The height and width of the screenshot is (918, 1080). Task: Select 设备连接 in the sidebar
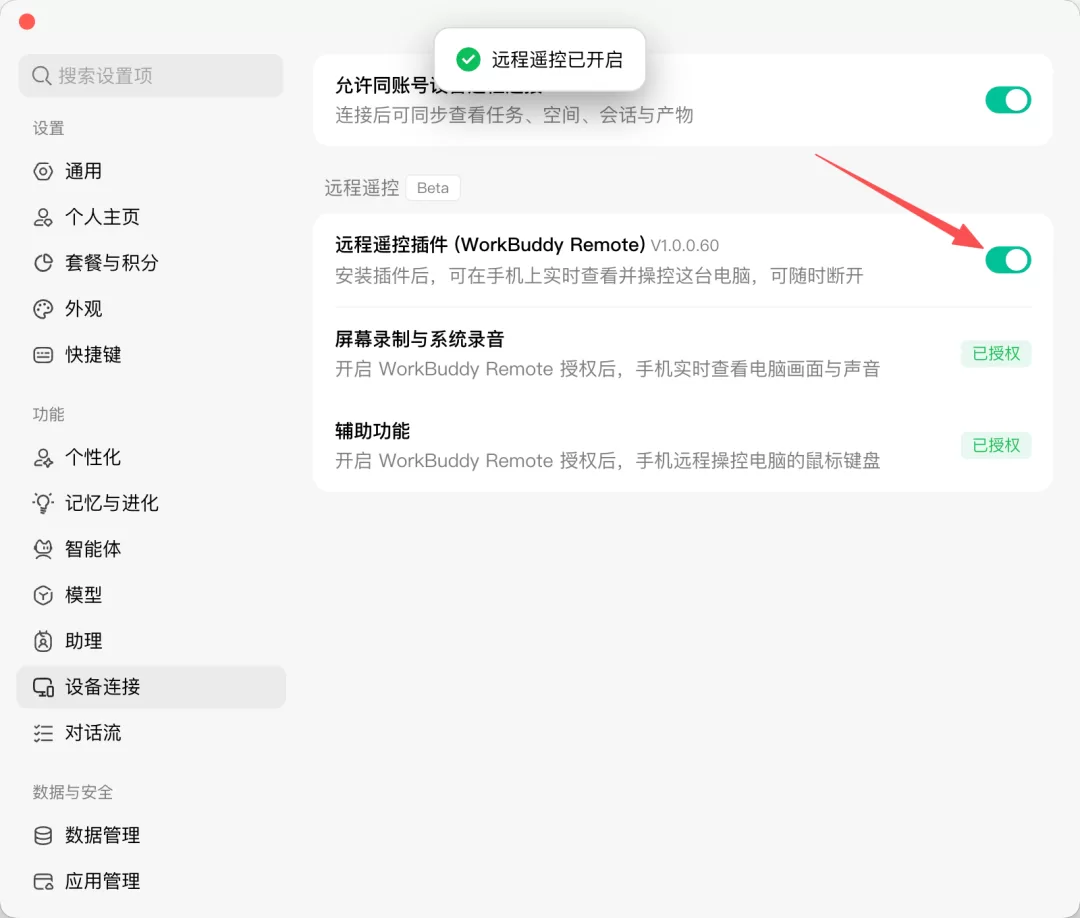click(151, 687)
